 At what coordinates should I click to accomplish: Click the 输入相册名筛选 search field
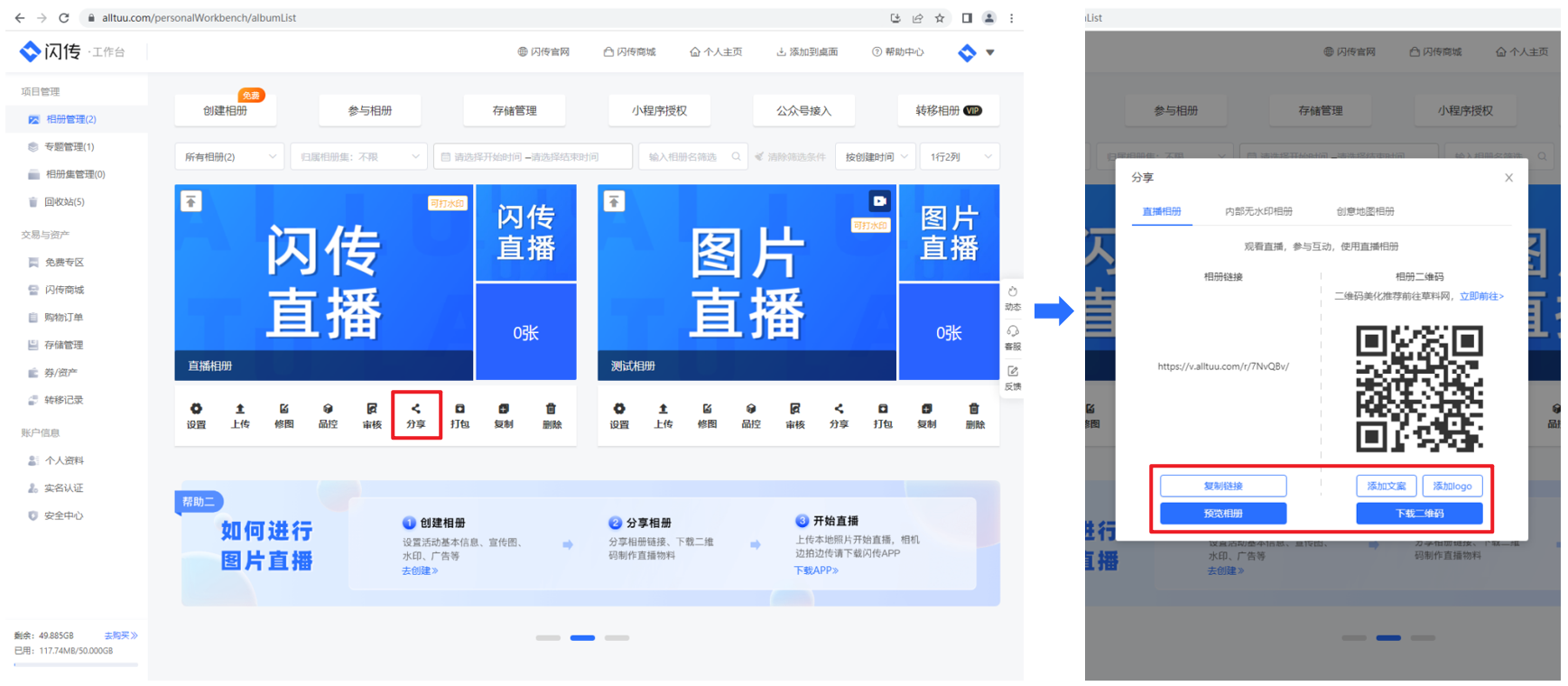[692, 156]
